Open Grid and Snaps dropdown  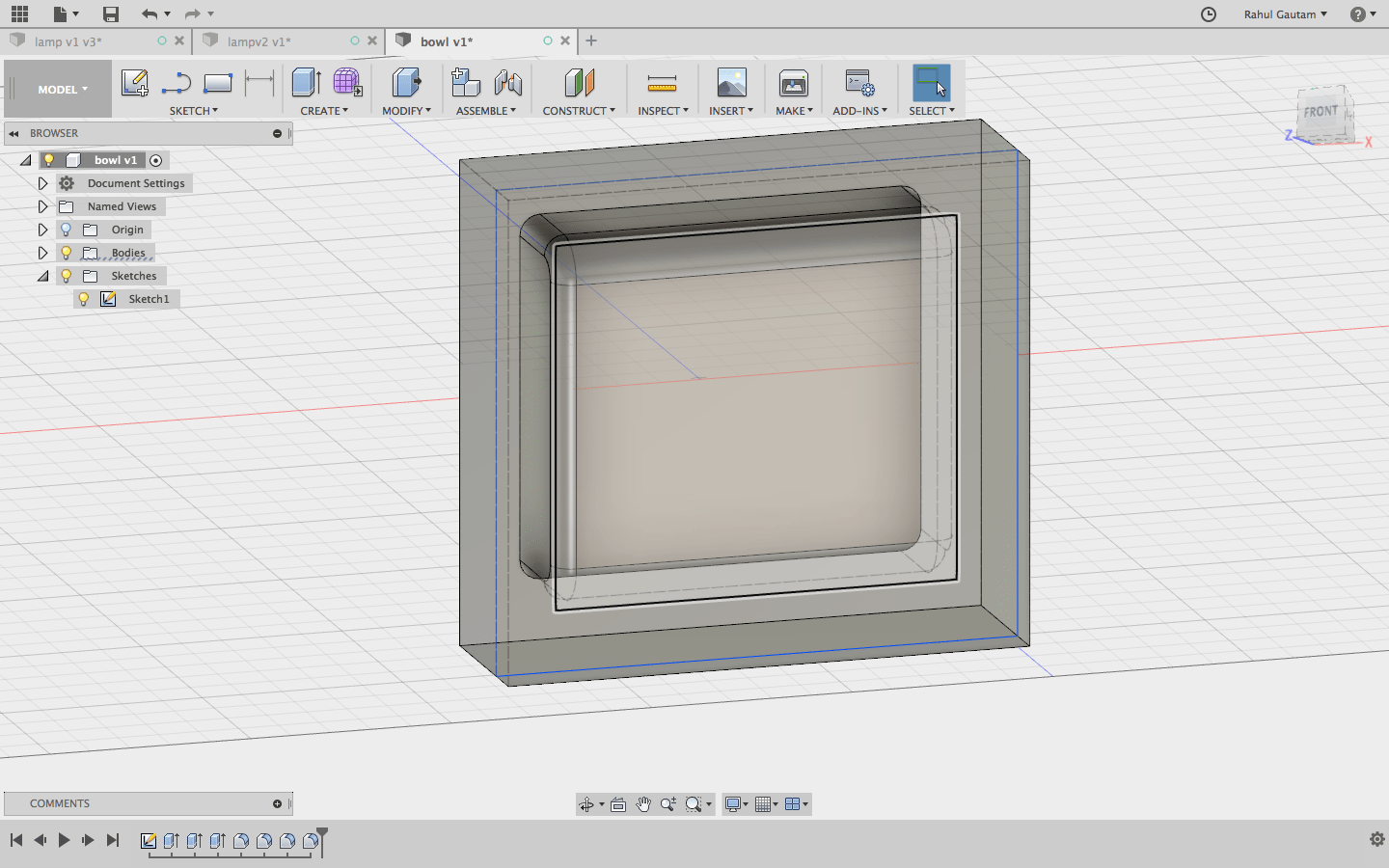pyautogui.click(x=767, y=804)
